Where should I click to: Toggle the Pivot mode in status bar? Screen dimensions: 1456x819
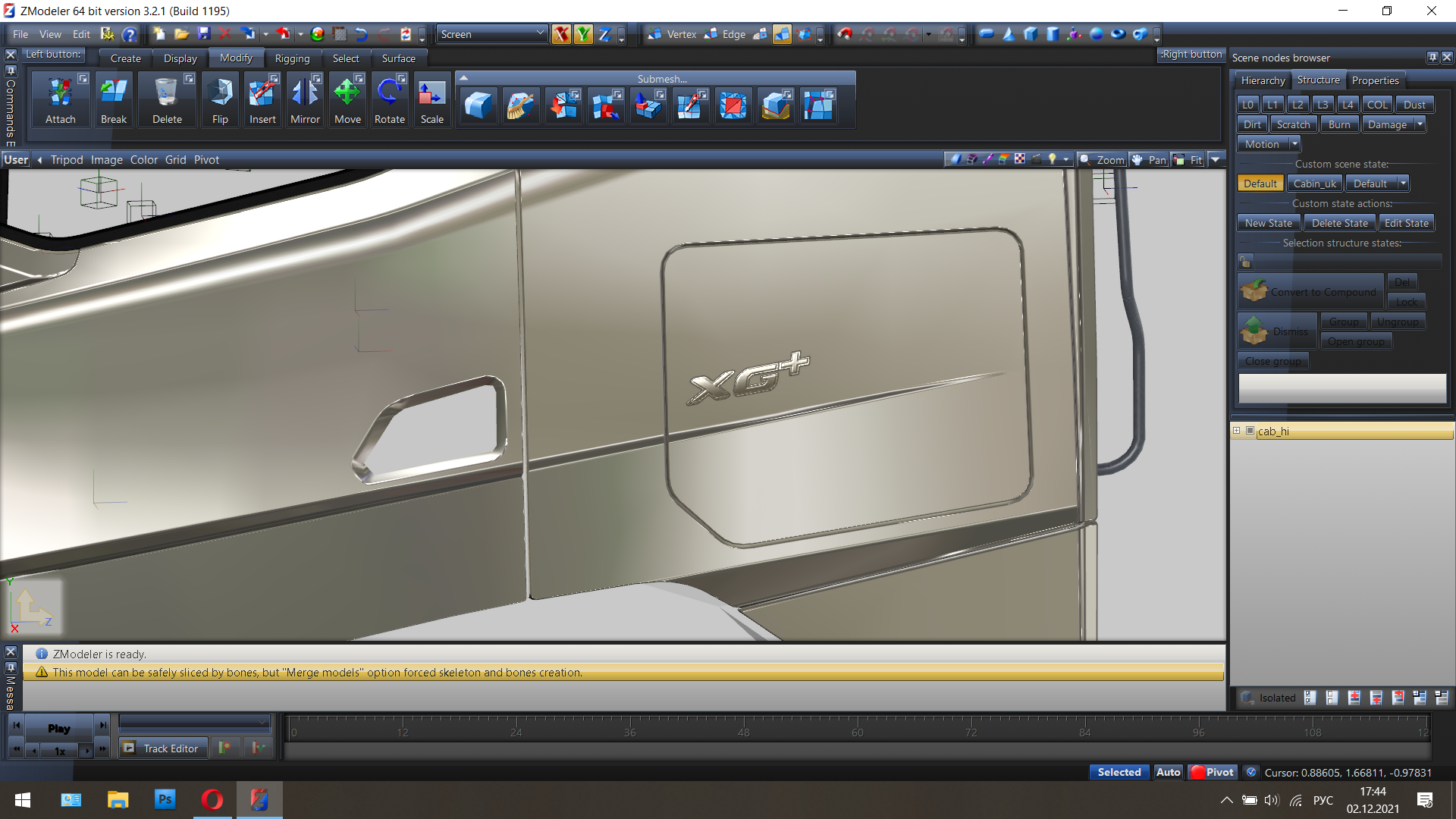1212,772
